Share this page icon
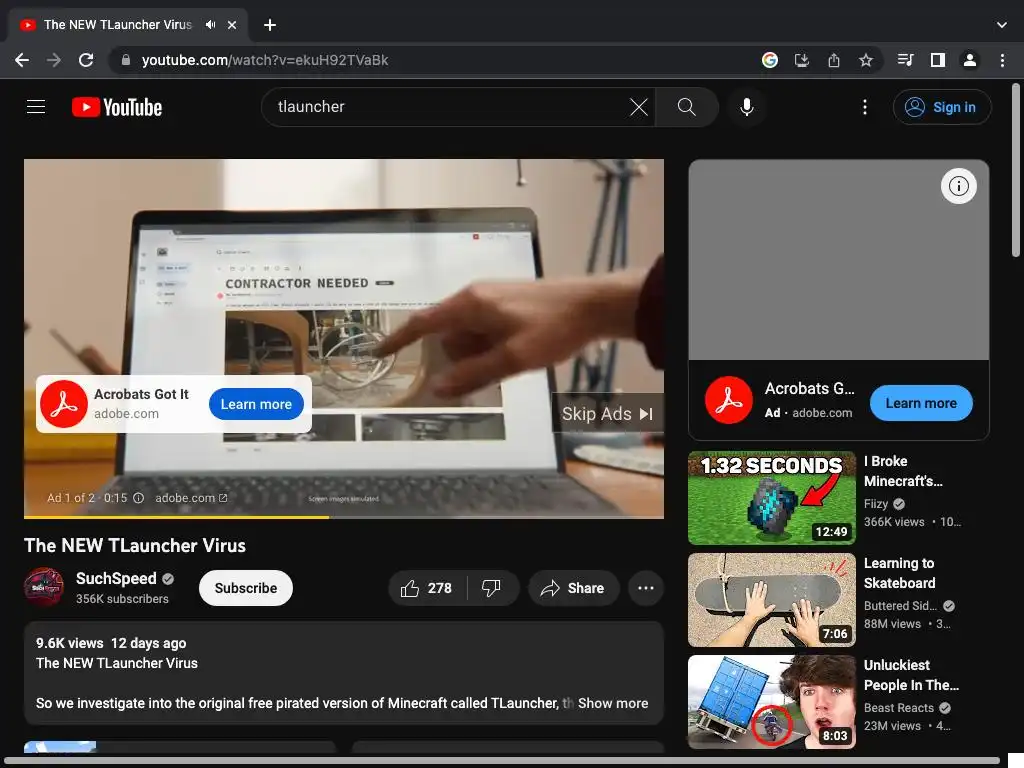Viewport: 1024px width, 768px height. [833, 60]
